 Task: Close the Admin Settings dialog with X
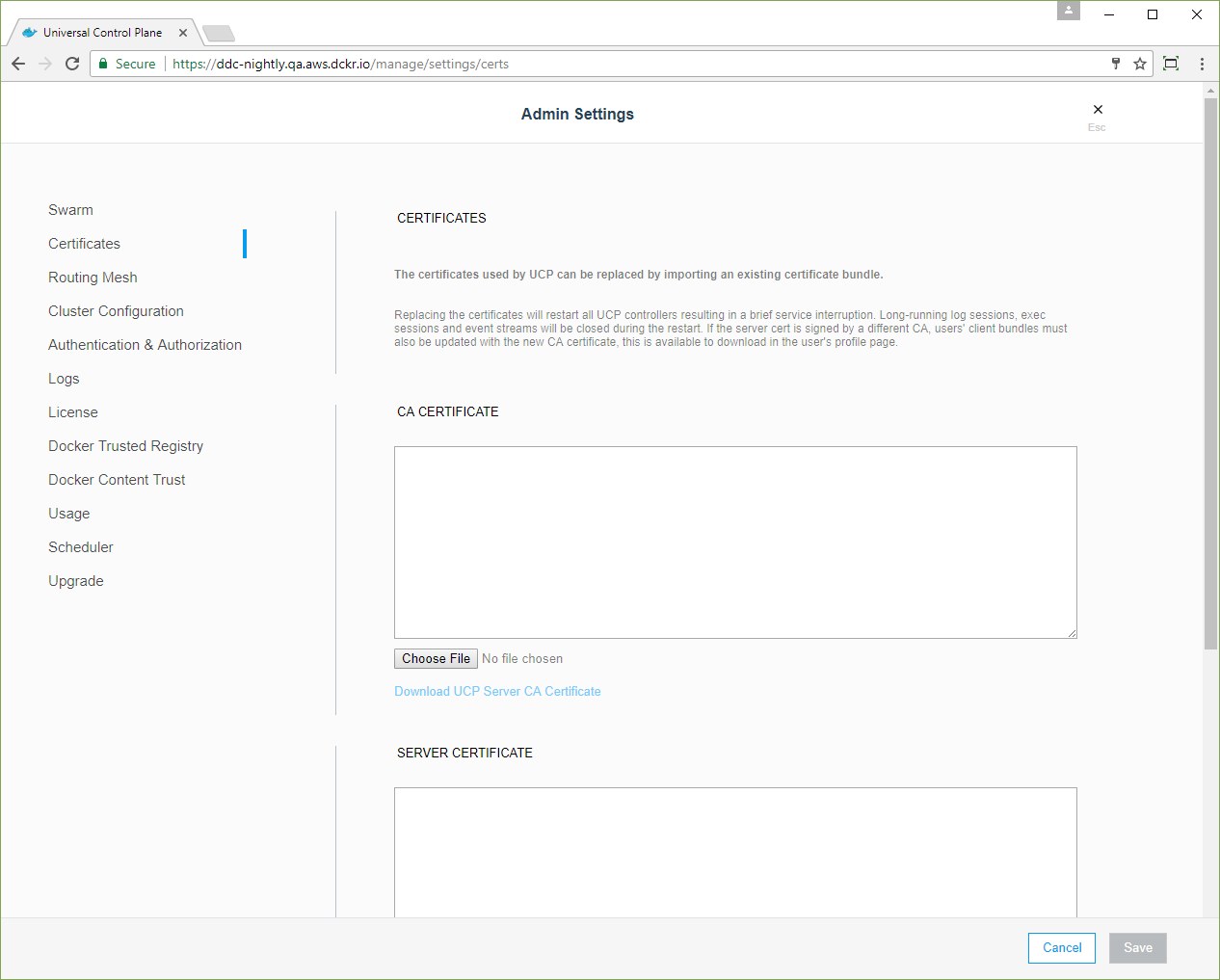click(x=1098, y=110)
